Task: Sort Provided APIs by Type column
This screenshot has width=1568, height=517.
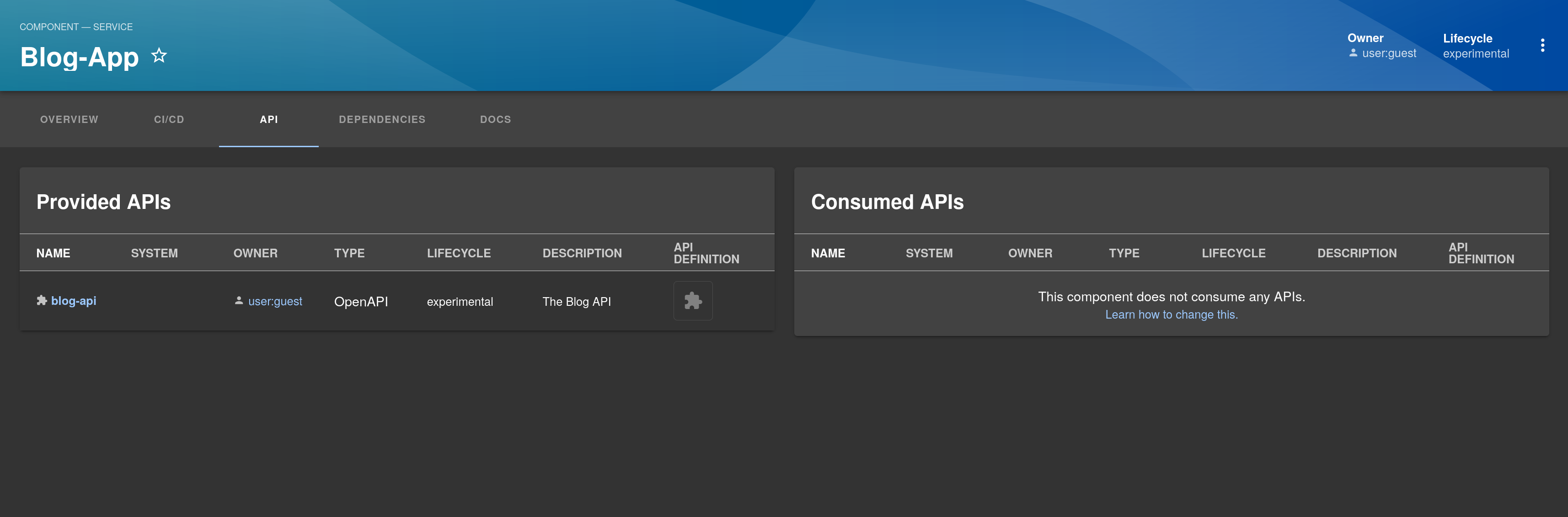Action: coord(349,253)
